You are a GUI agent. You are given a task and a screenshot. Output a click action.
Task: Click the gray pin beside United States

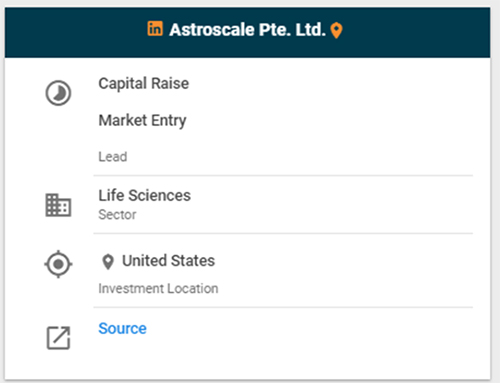tap(108, 262)
